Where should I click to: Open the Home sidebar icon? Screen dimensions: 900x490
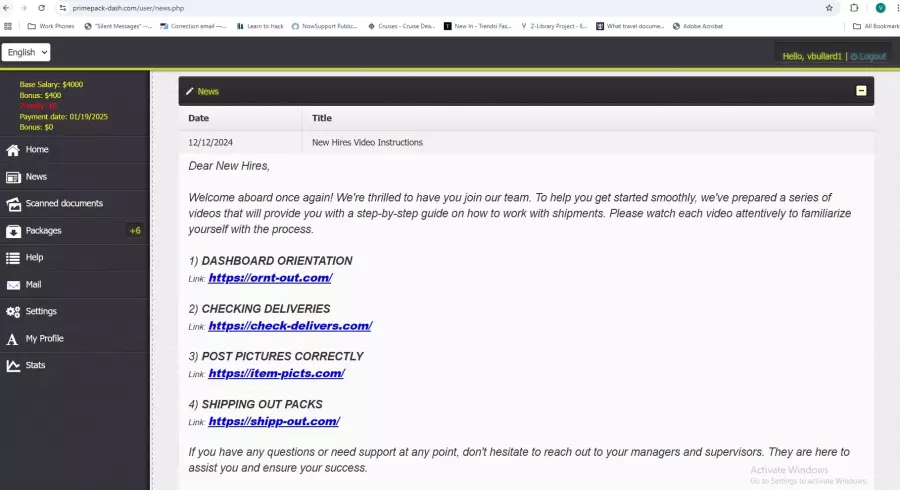coord(13,150)
